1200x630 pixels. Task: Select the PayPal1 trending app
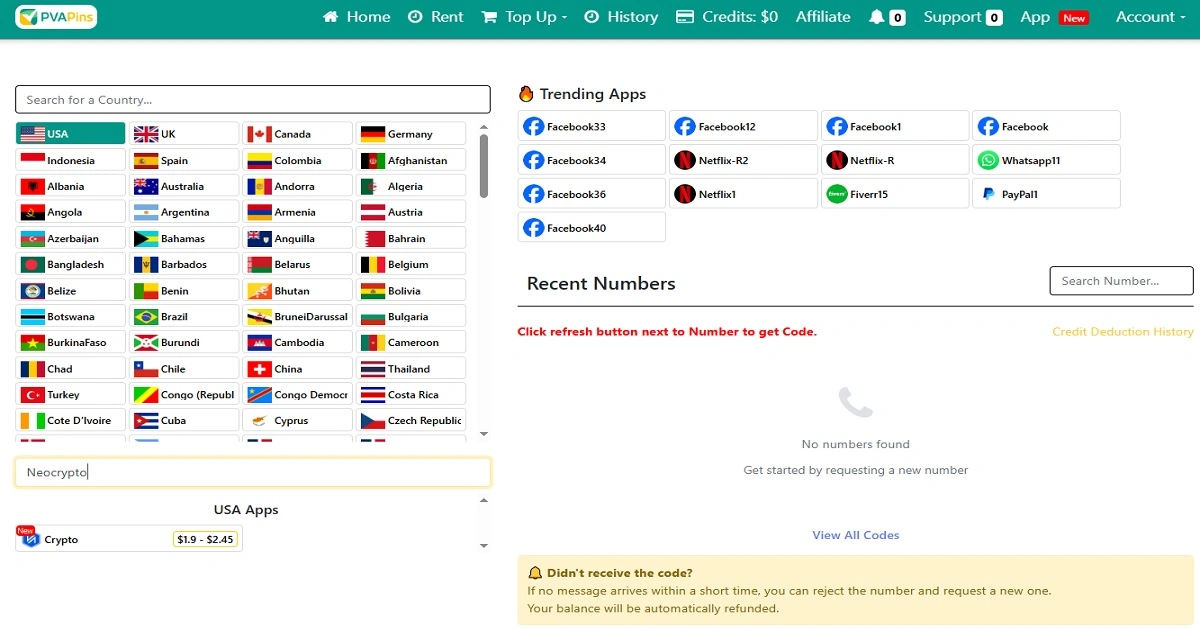[1046, 194]
